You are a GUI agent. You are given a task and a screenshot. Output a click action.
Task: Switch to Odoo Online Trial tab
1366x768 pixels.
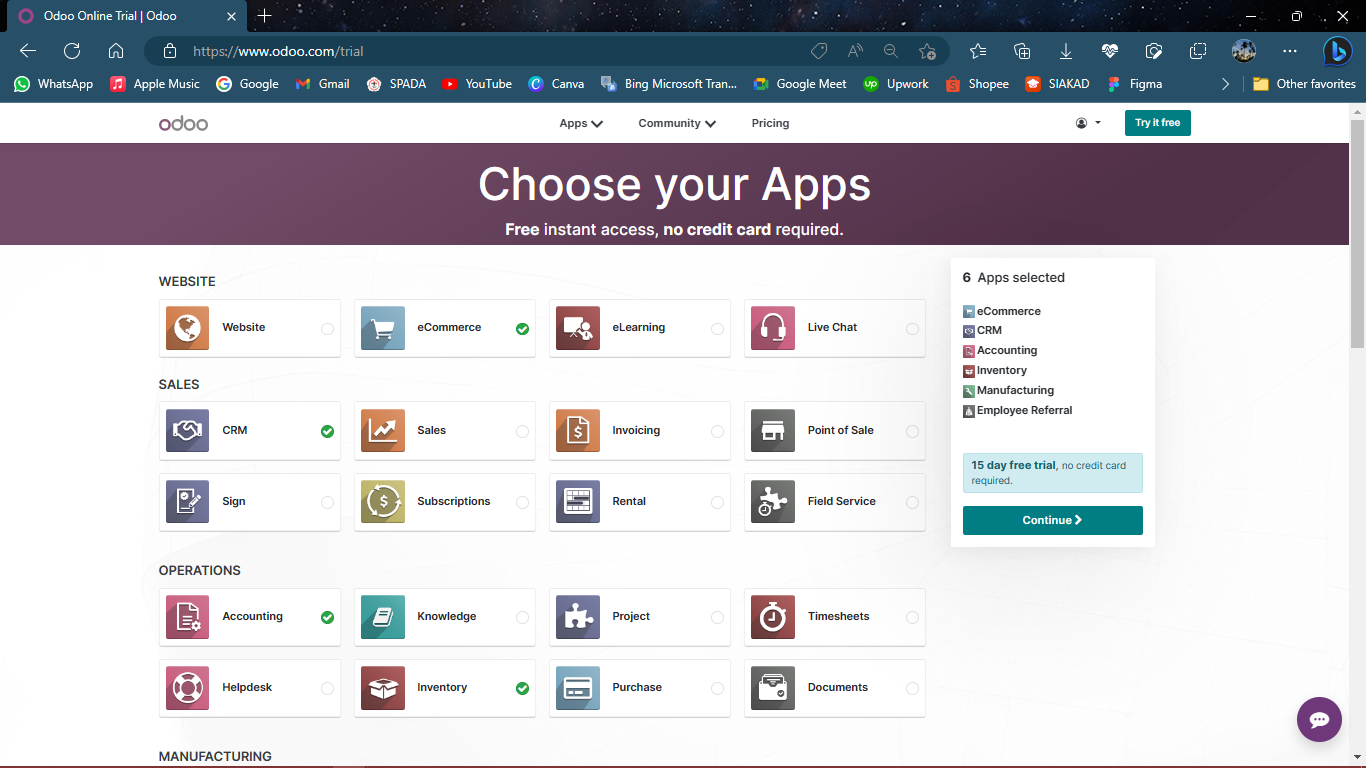128,16
